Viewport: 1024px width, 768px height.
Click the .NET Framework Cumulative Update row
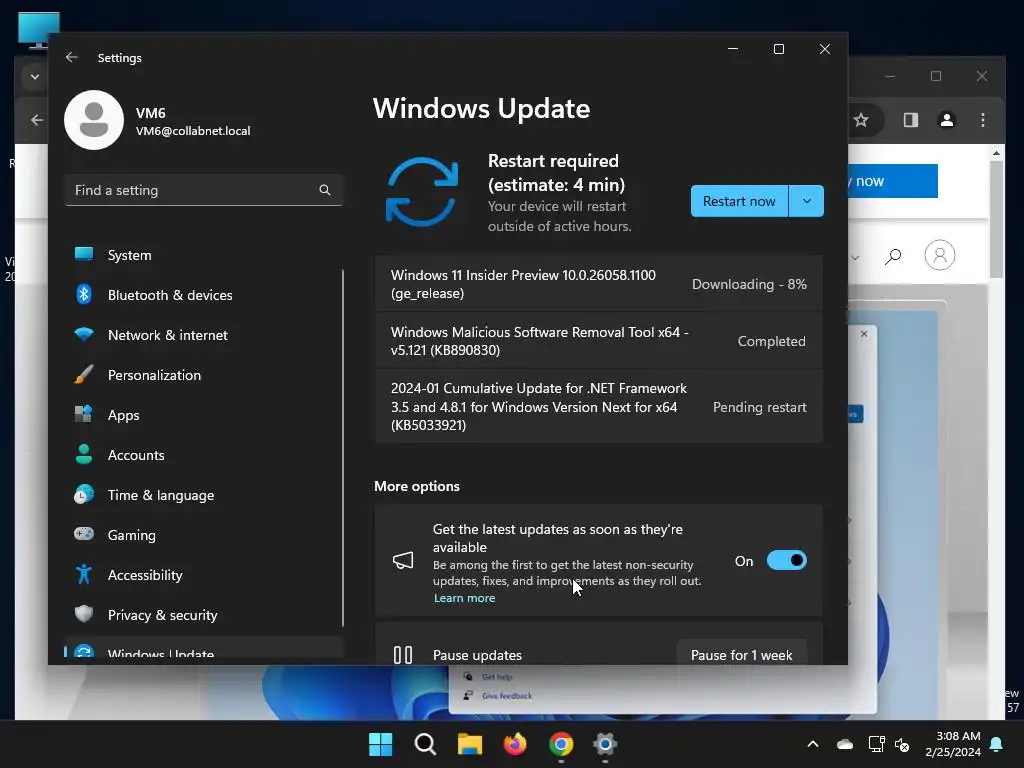[x=599, y=407]
